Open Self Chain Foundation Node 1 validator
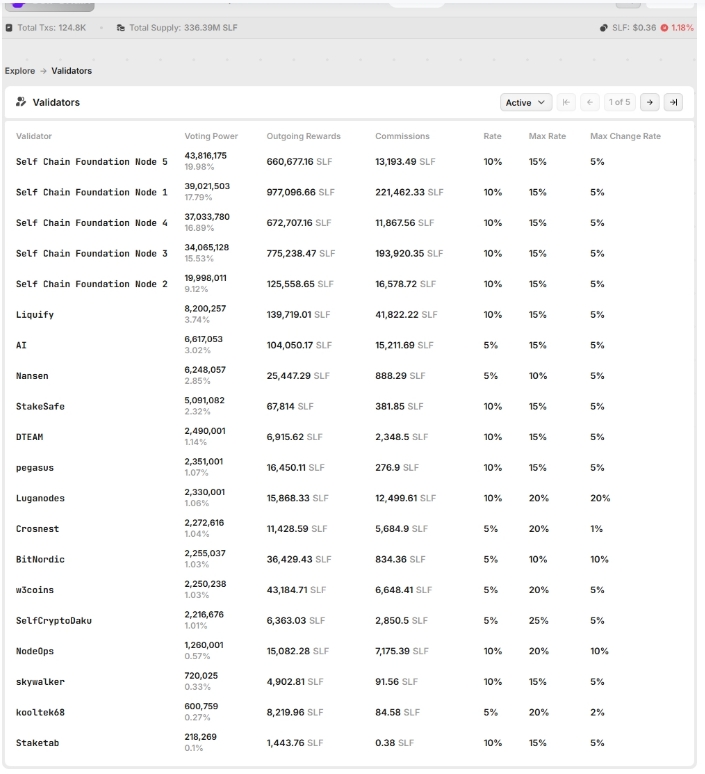705x774 pixels. (92, 192)
